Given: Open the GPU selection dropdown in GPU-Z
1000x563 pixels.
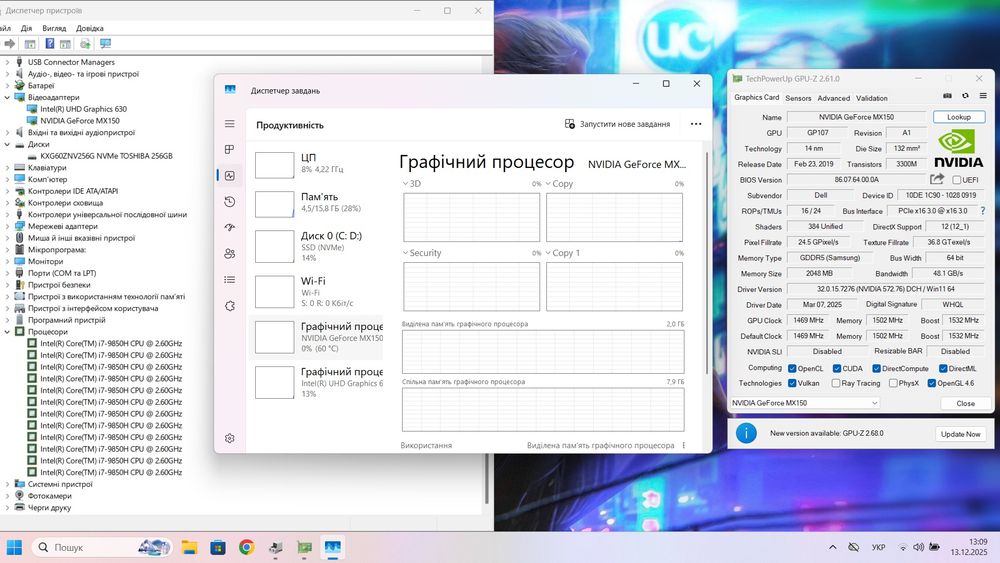Looking at the screenshot, I should (x=805, y=403).
